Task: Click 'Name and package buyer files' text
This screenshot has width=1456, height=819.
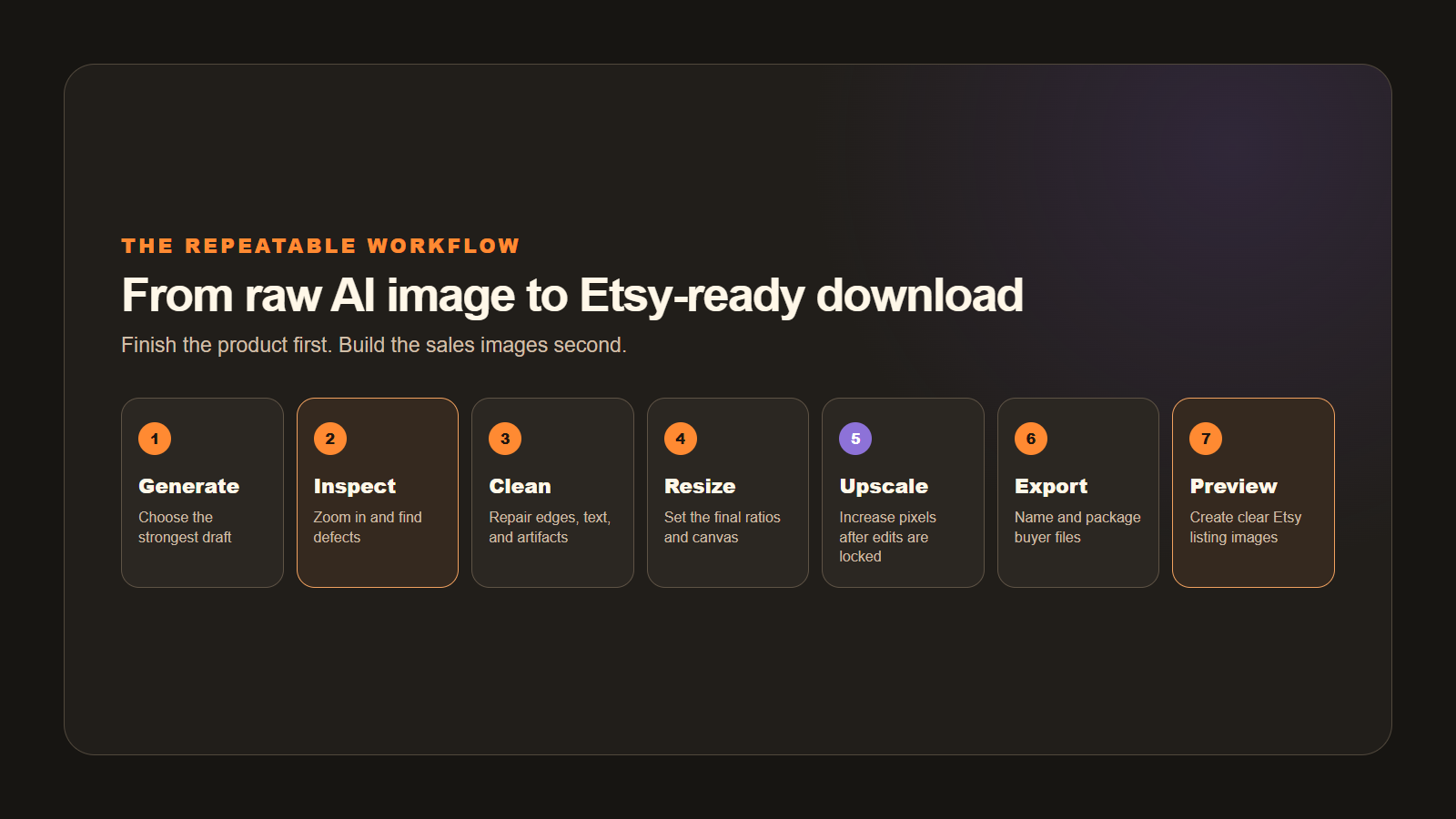Action: (x=1077, y=527)
